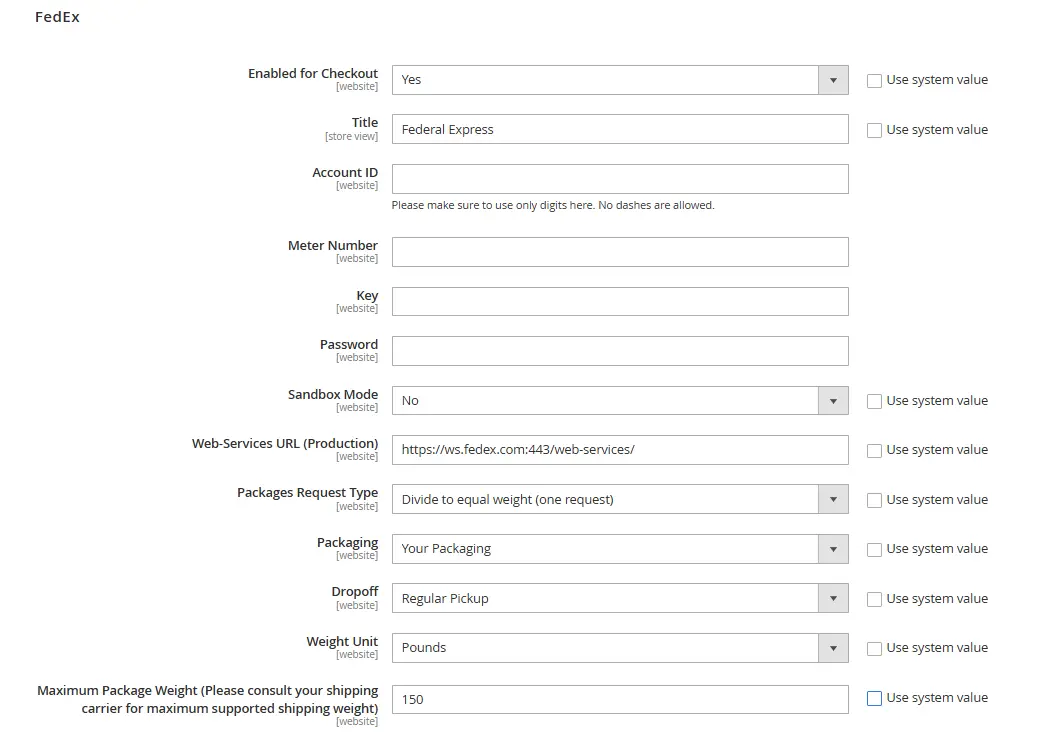Open the Packaging dropdown
The image size is (1064, 733).
[x=620, y=548]
